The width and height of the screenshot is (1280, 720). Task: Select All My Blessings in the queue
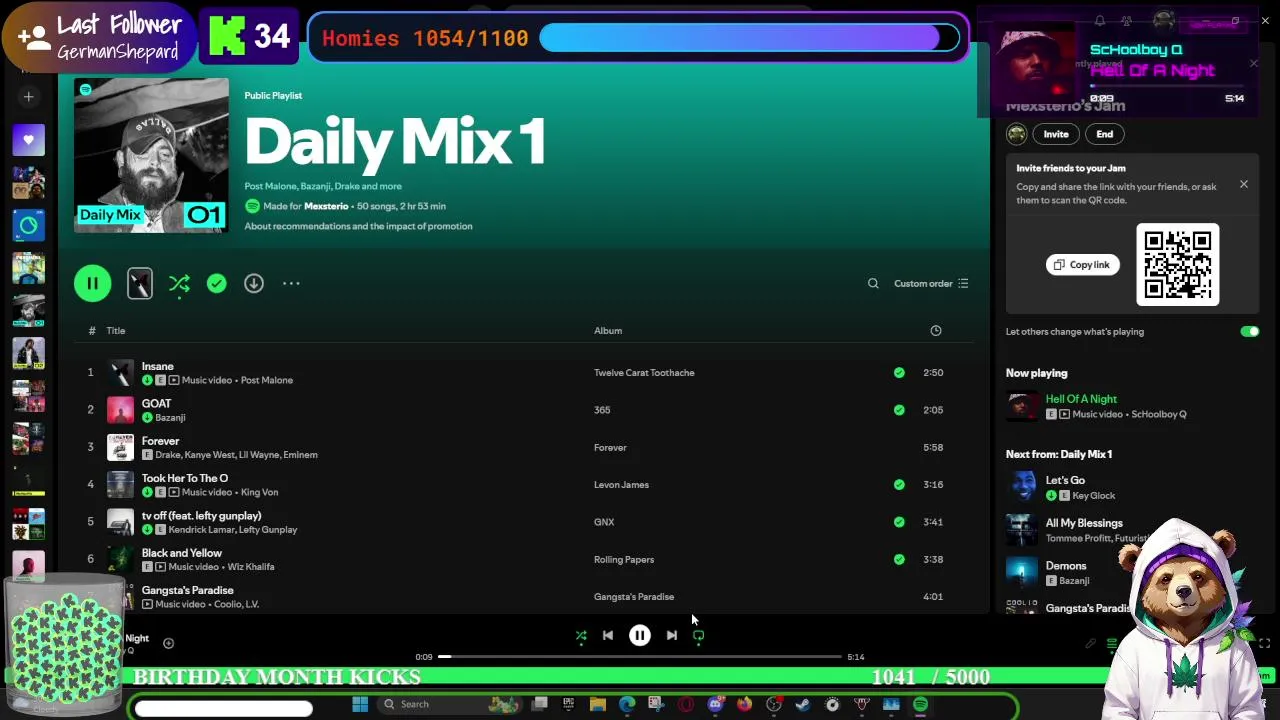[x=1084, y=523]
